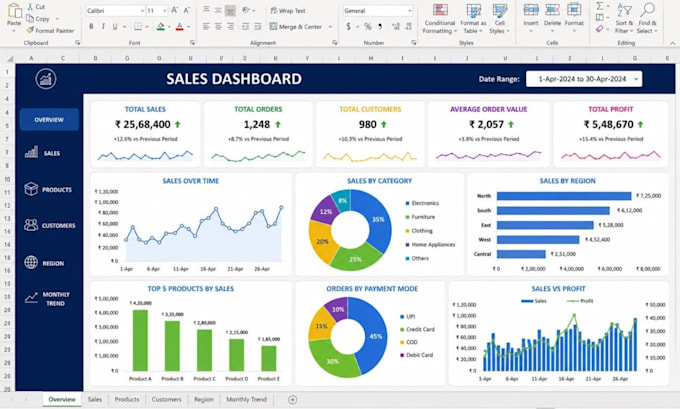Click the Fill Color bucket icon
The image size is (680, 409).
pyautogui.click(x=160, y=26)
